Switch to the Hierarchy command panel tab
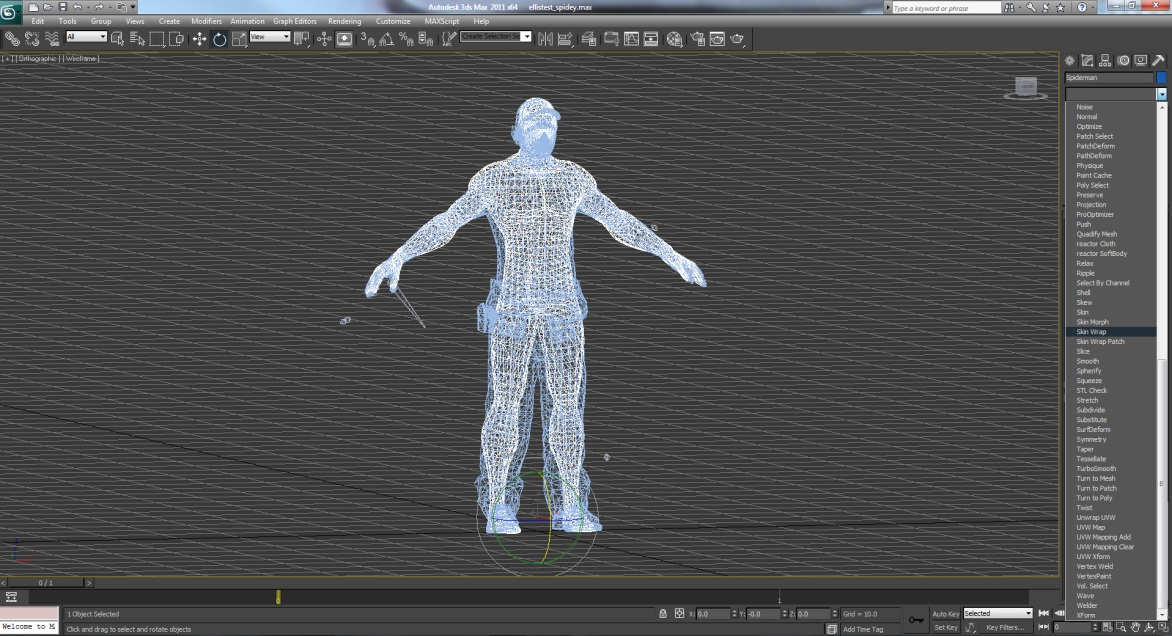 (1105, 61)
